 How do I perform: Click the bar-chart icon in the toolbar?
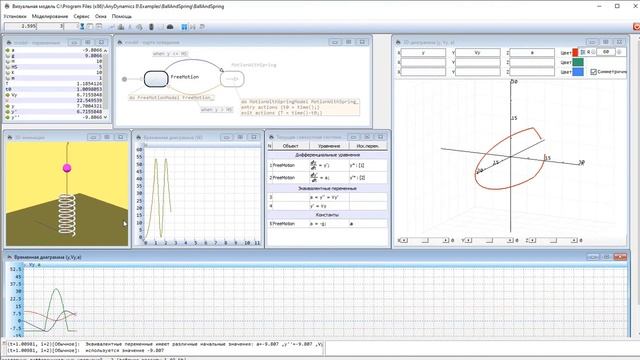tap(121, 27)
